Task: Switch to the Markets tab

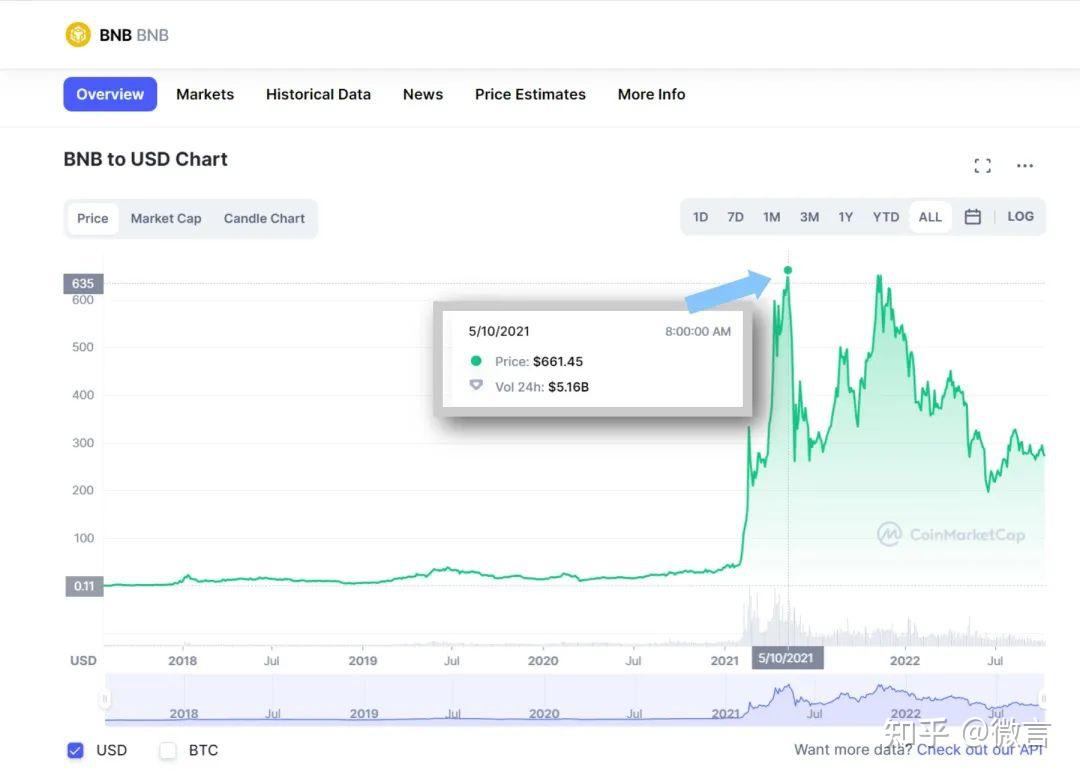Action: 204,94
